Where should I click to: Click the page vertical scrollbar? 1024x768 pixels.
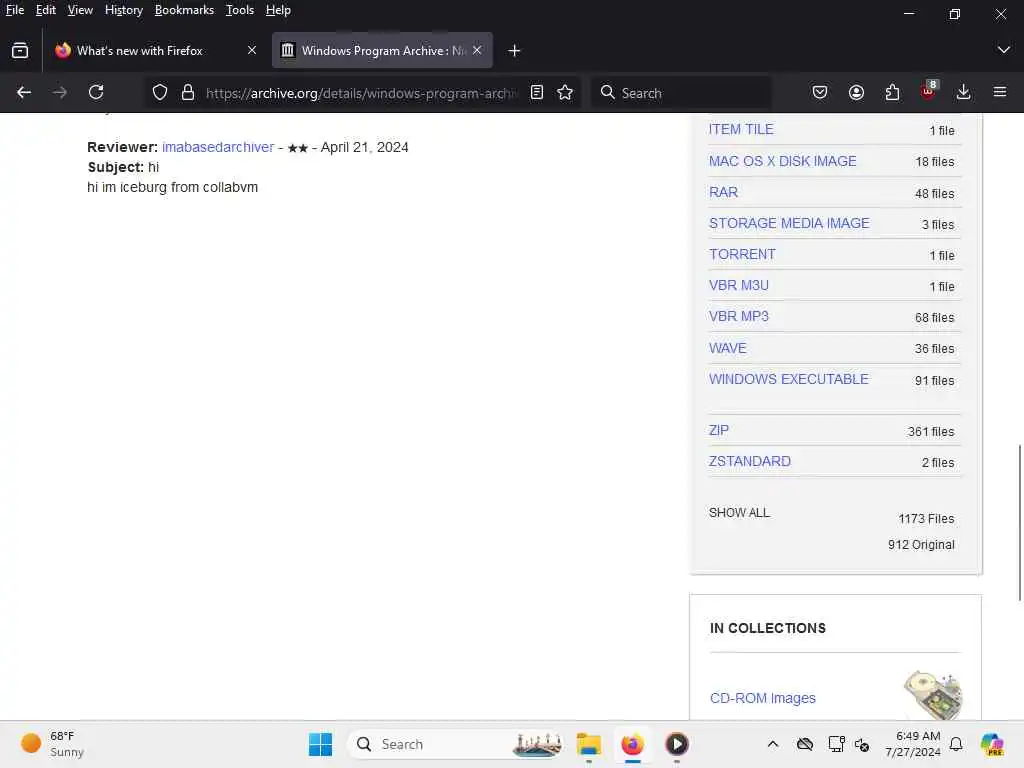pyautogui.click(x=1019, y=522)
